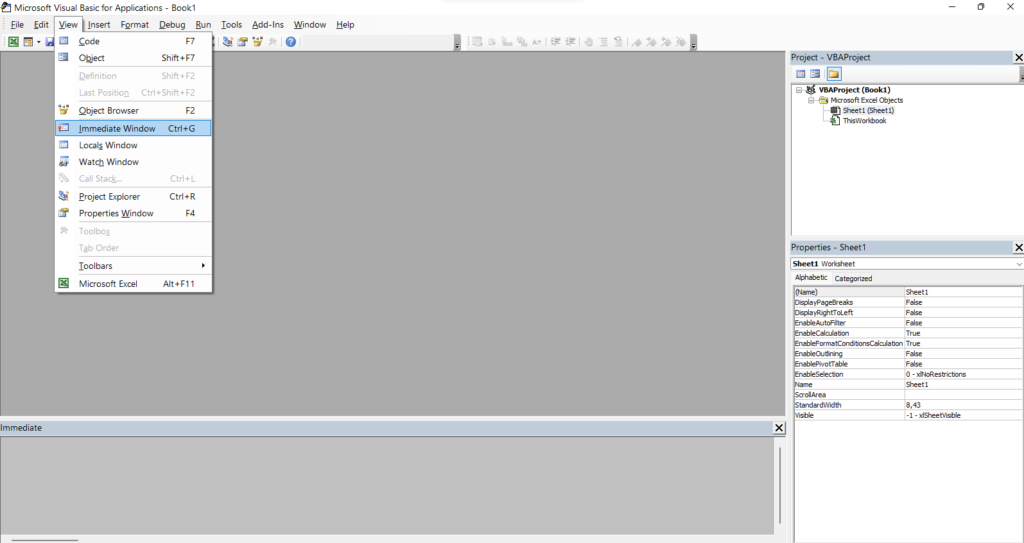Open the Tools menu
Screen dimensions: 1024x543
(x=231, y=25)
